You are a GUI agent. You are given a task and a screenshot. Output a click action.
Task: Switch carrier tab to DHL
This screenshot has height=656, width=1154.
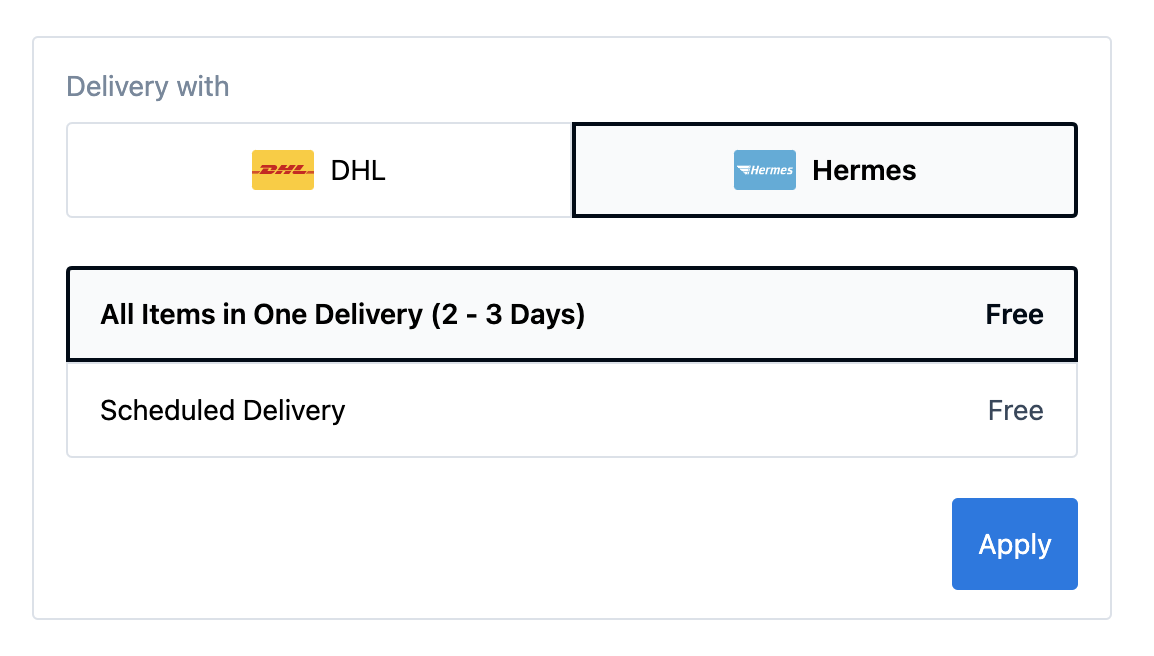coord(319,170)
